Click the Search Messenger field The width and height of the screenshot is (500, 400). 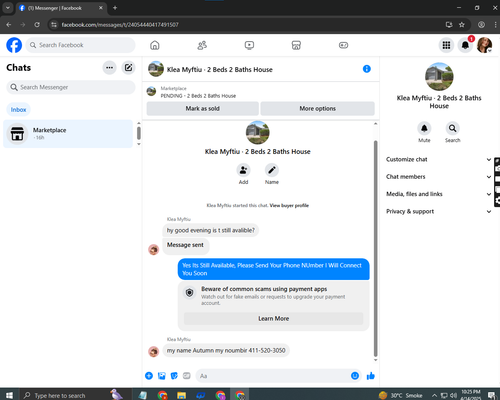[71, 87]
